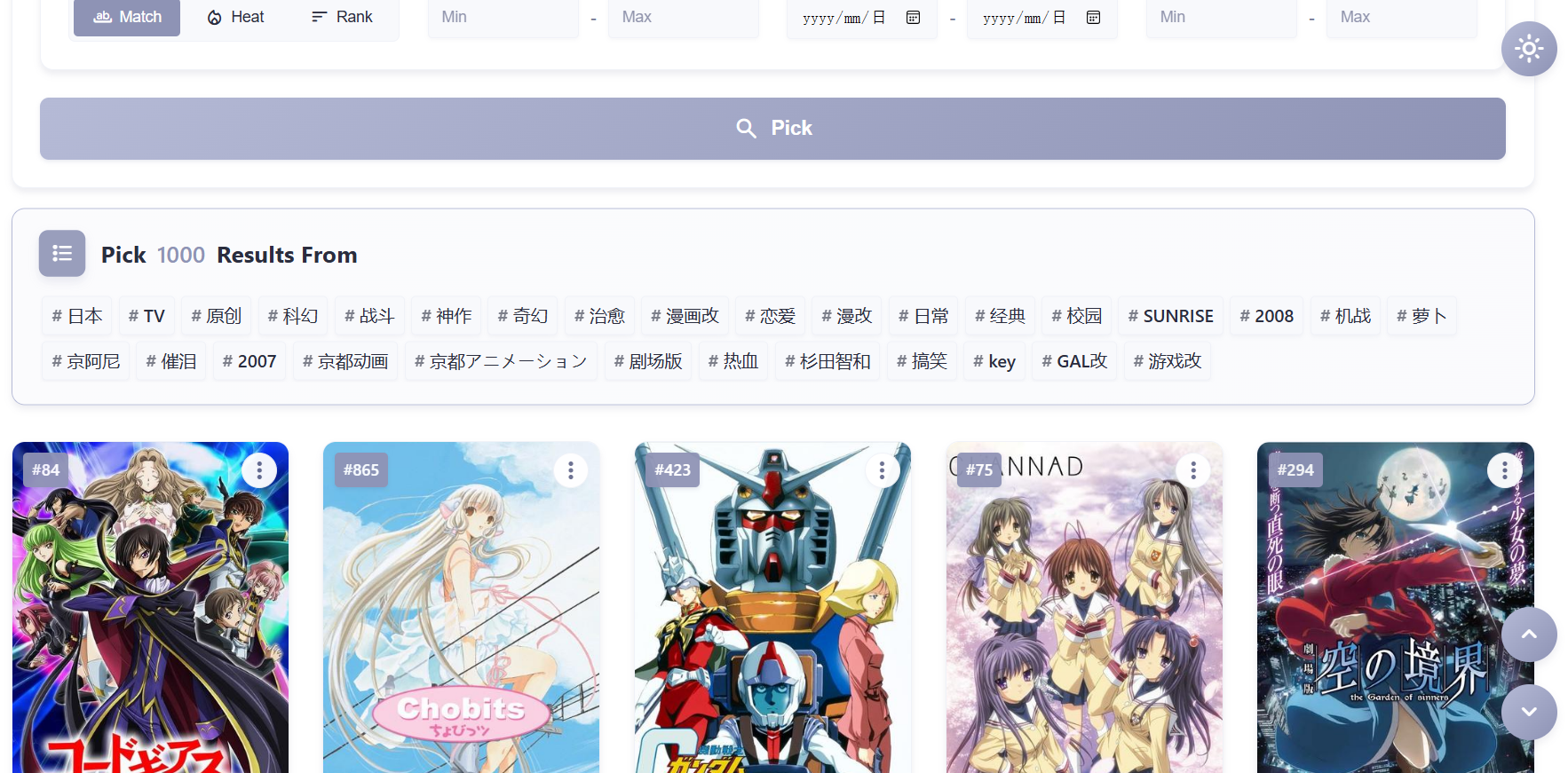The width and height of the screenshot is (1568, 773).
Task: Jump down with down-arrow button
Action: [1528, 712]
